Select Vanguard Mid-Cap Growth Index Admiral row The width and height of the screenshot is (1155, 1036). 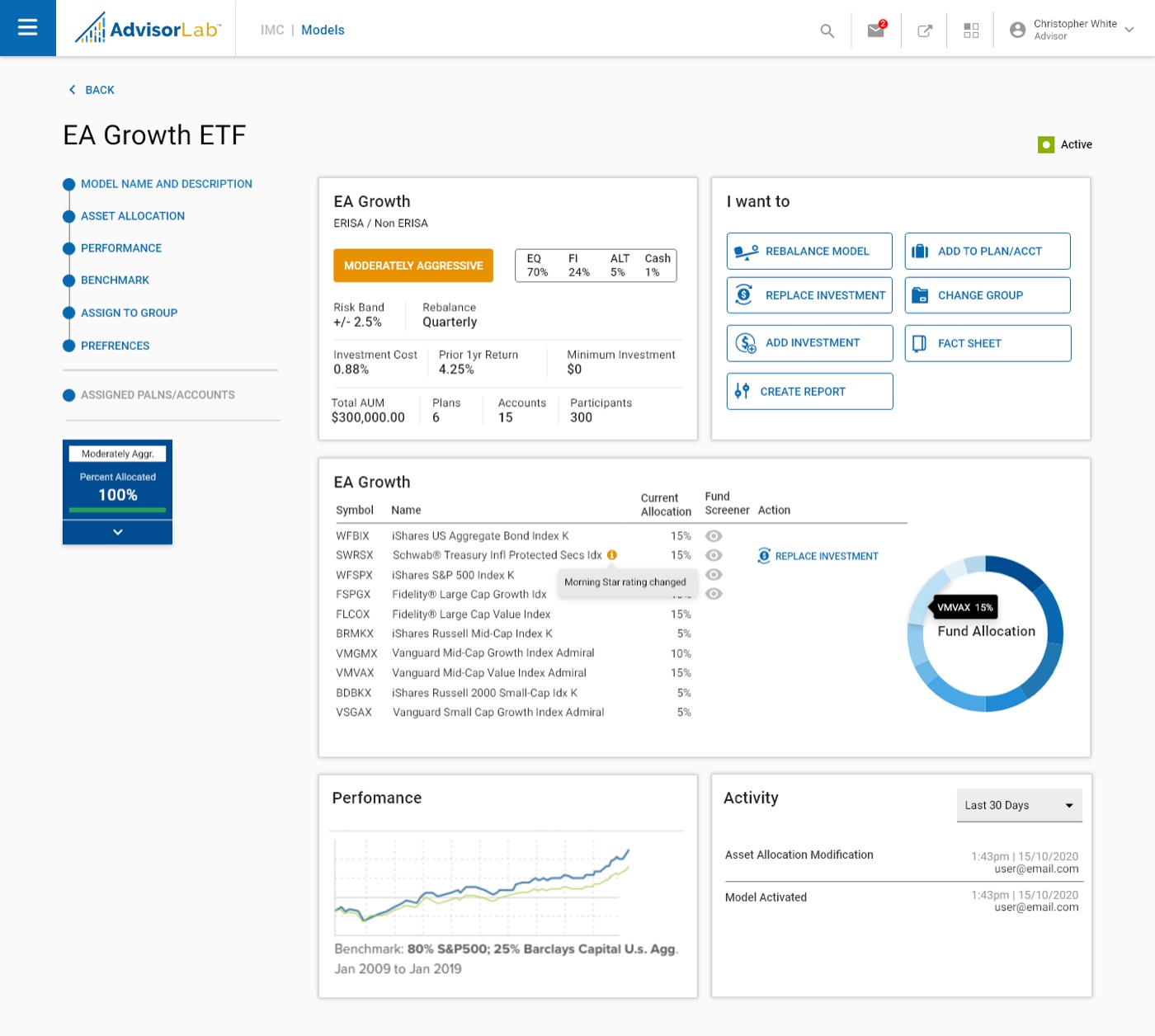coord(513,653)
